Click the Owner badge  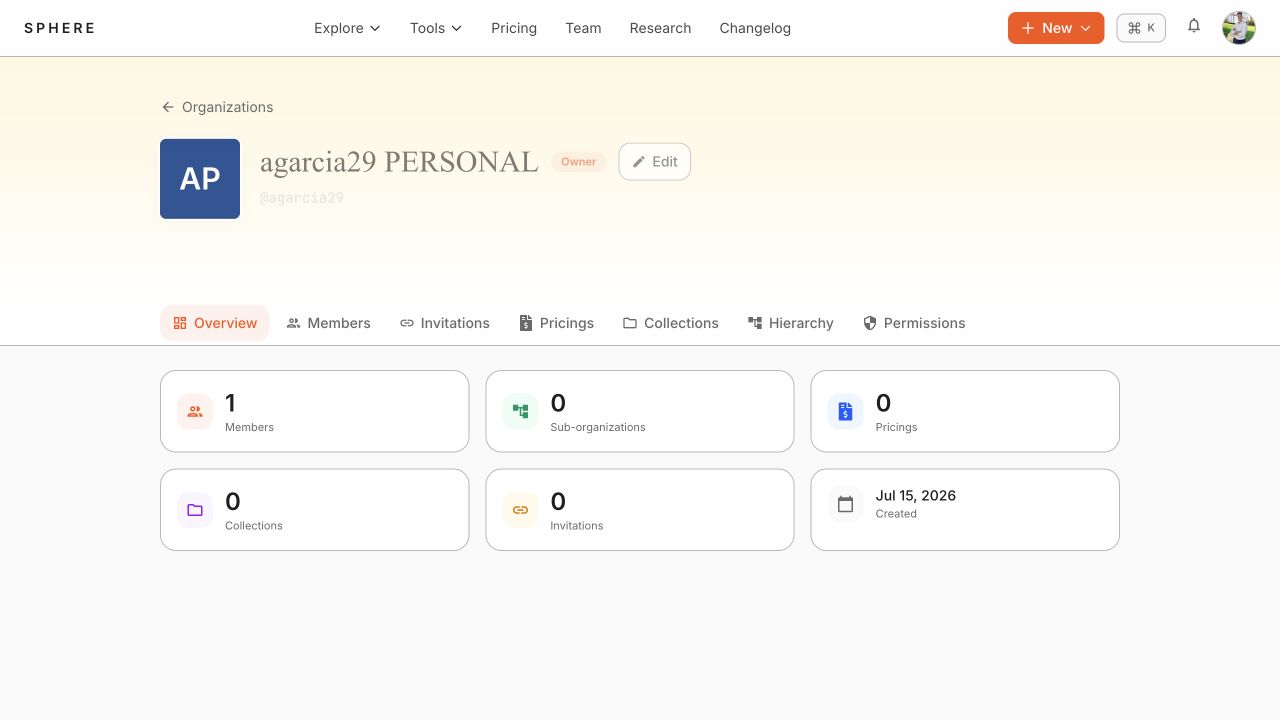pos(578,162)
